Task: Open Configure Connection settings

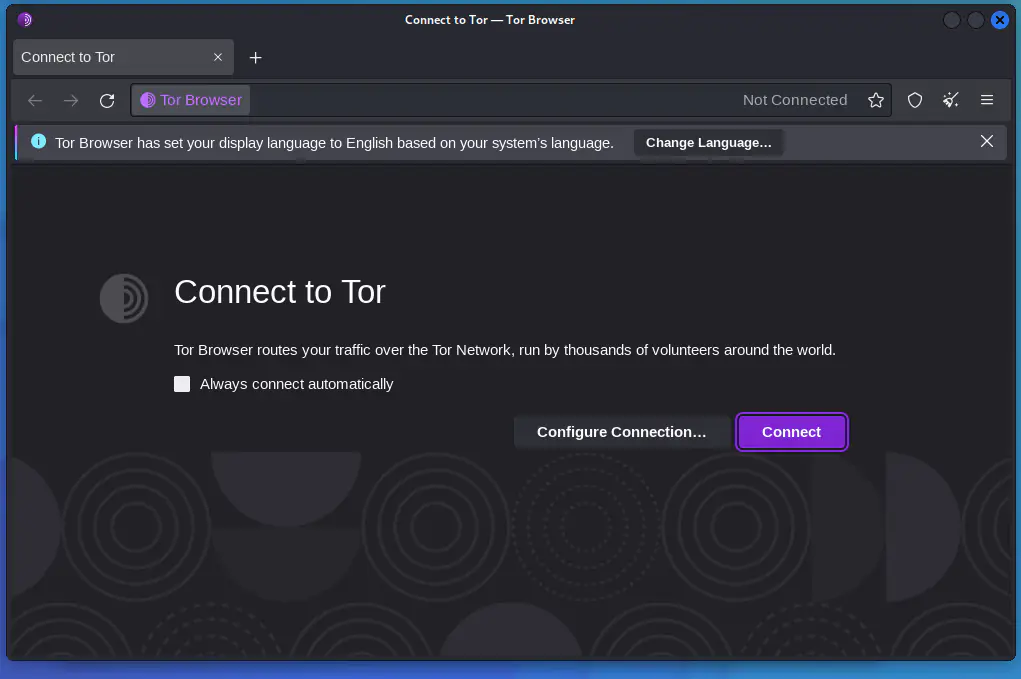Action: (622, 432)
